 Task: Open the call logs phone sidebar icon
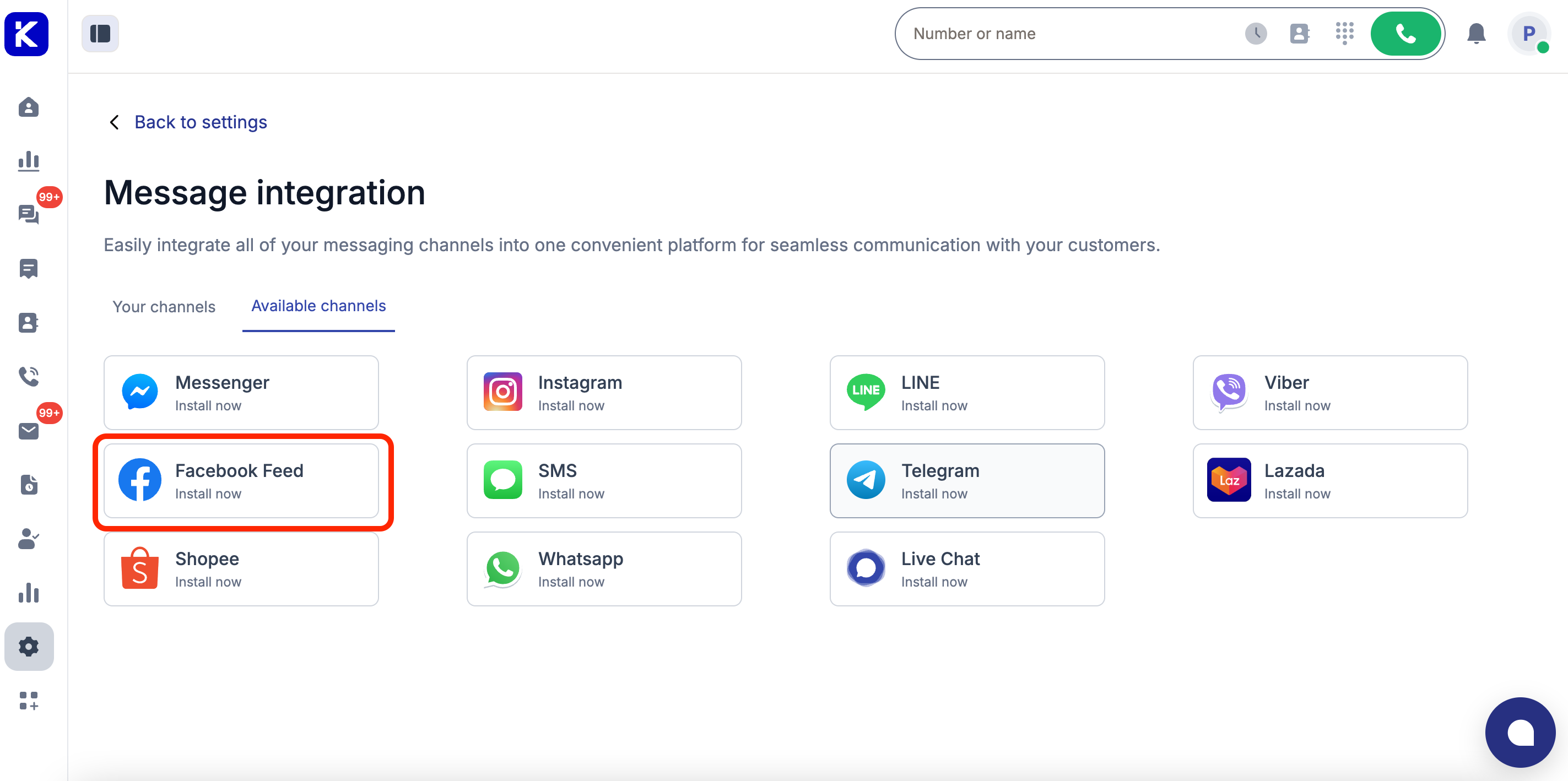29,376
